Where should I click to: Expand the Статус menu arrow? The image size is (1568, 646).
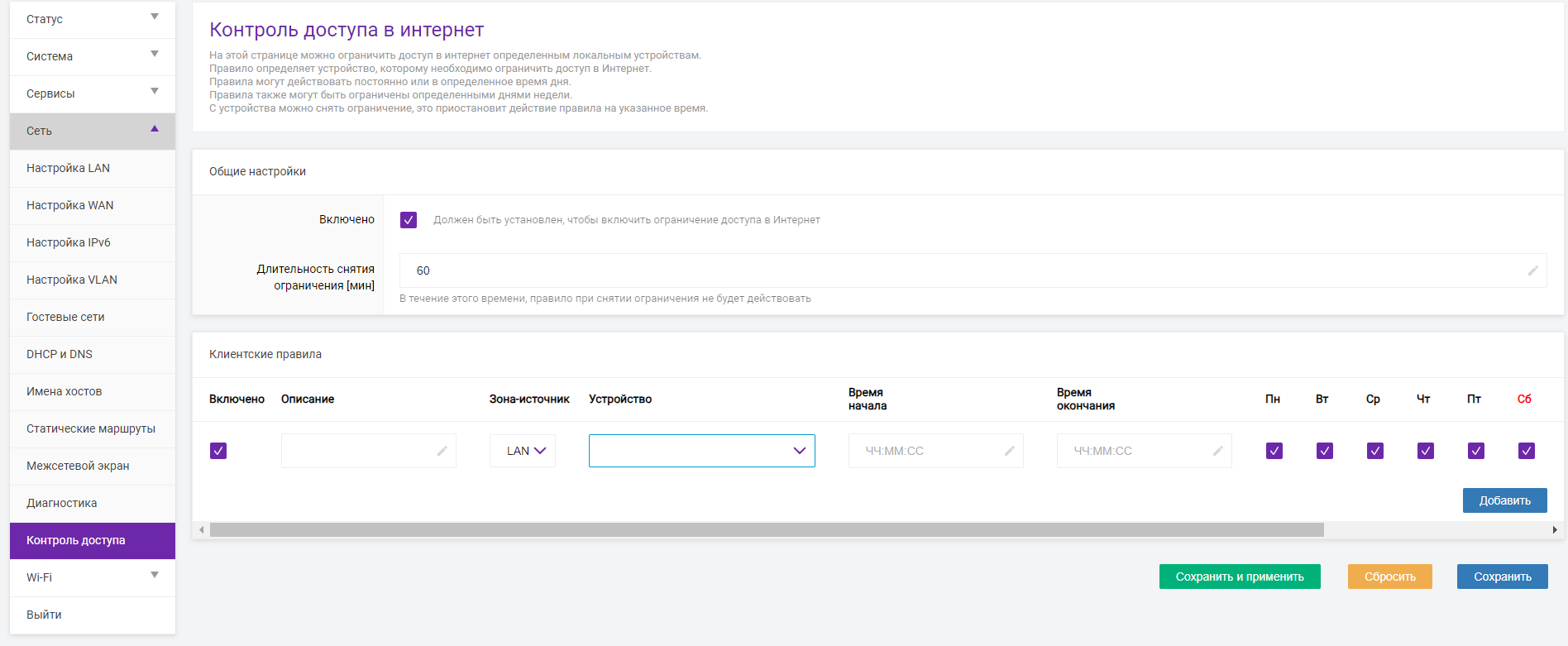(155, 17)
